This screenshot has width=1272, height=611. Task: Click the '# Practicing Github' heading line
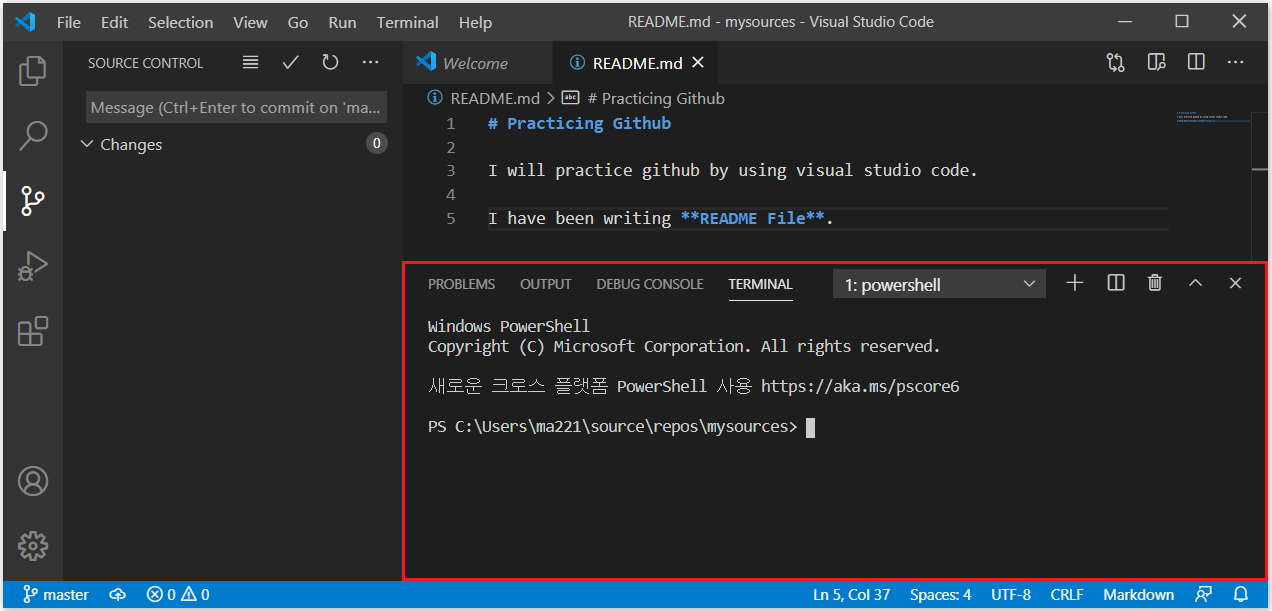pyautogui.click(x=579, y=124)
